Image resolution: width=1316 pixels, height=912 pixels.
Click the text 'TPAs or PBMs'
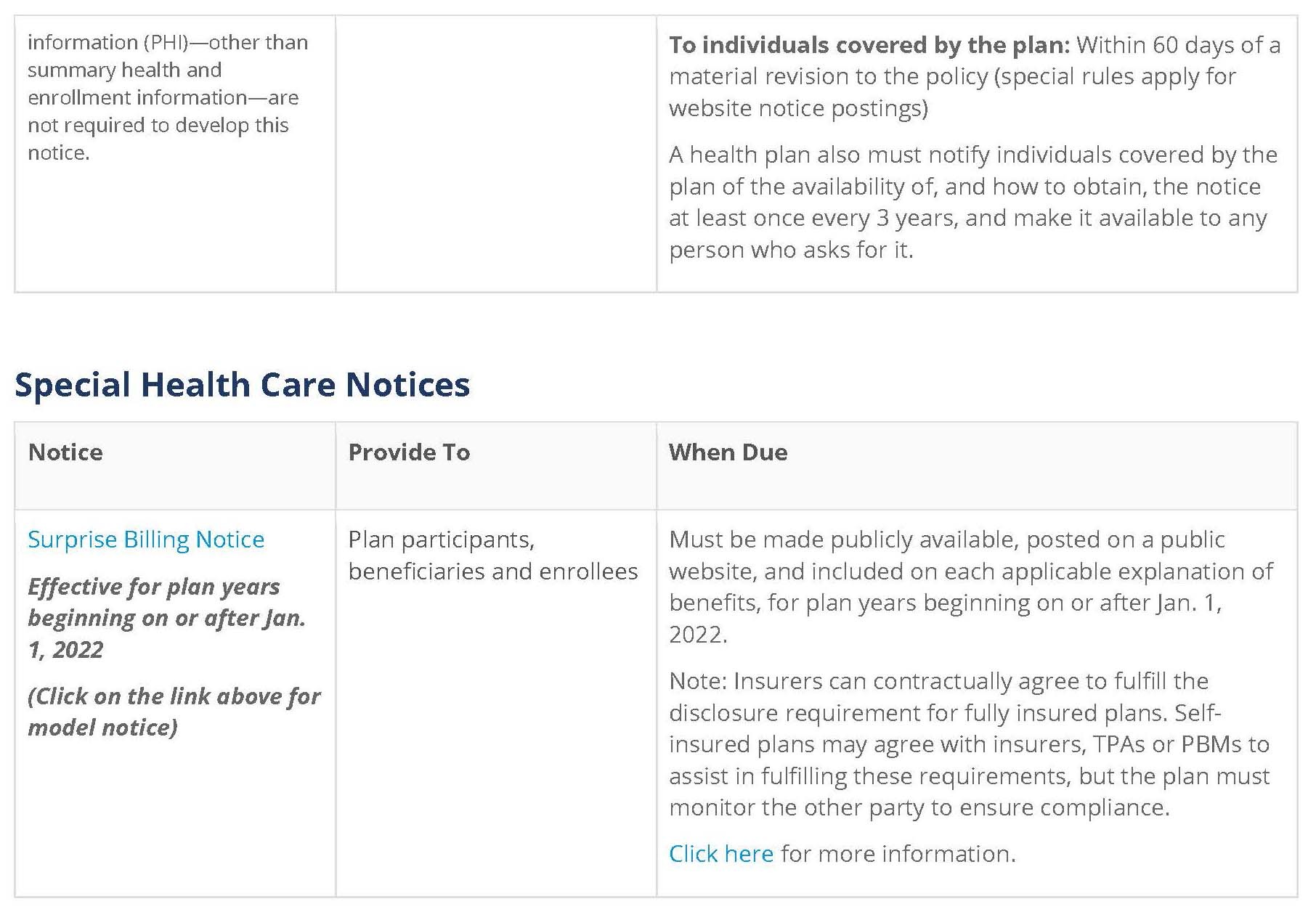(x=1169, y=744)
